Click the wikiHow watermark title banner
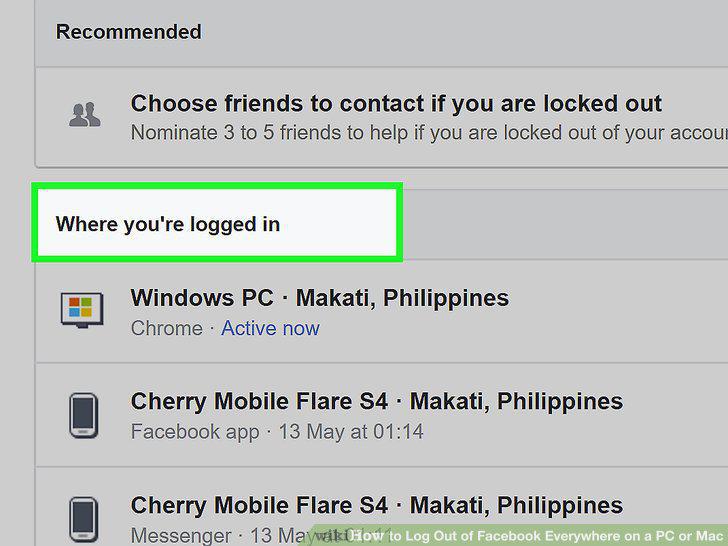This screenshot has width=728, height=546. pos(518,535)
